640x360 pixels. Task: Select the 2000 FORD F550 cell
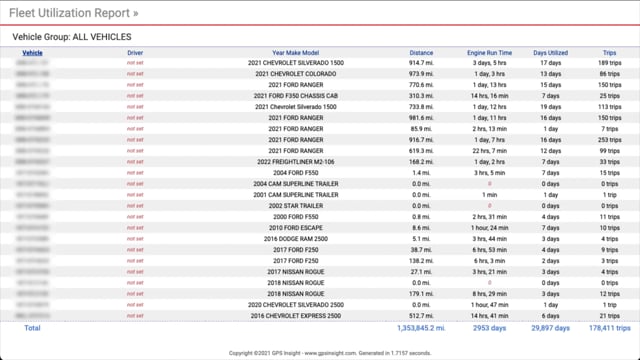click(x=296, y=217)
